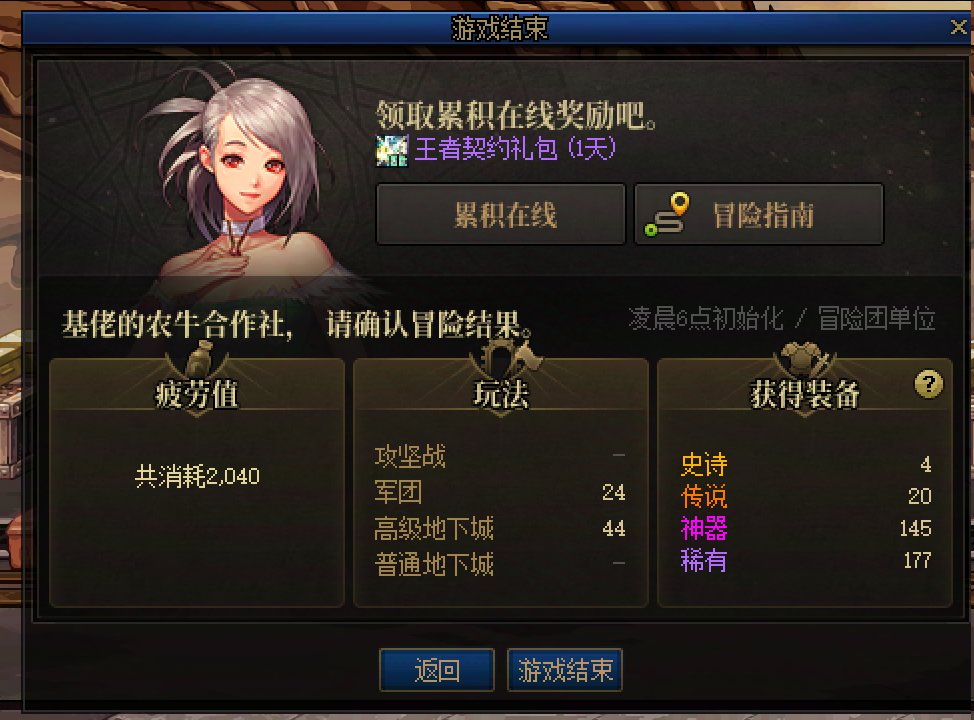Select the 史诗 equipment row
Image resolution: width=974 pixels, height=720 pixels.
coord(806,464)
